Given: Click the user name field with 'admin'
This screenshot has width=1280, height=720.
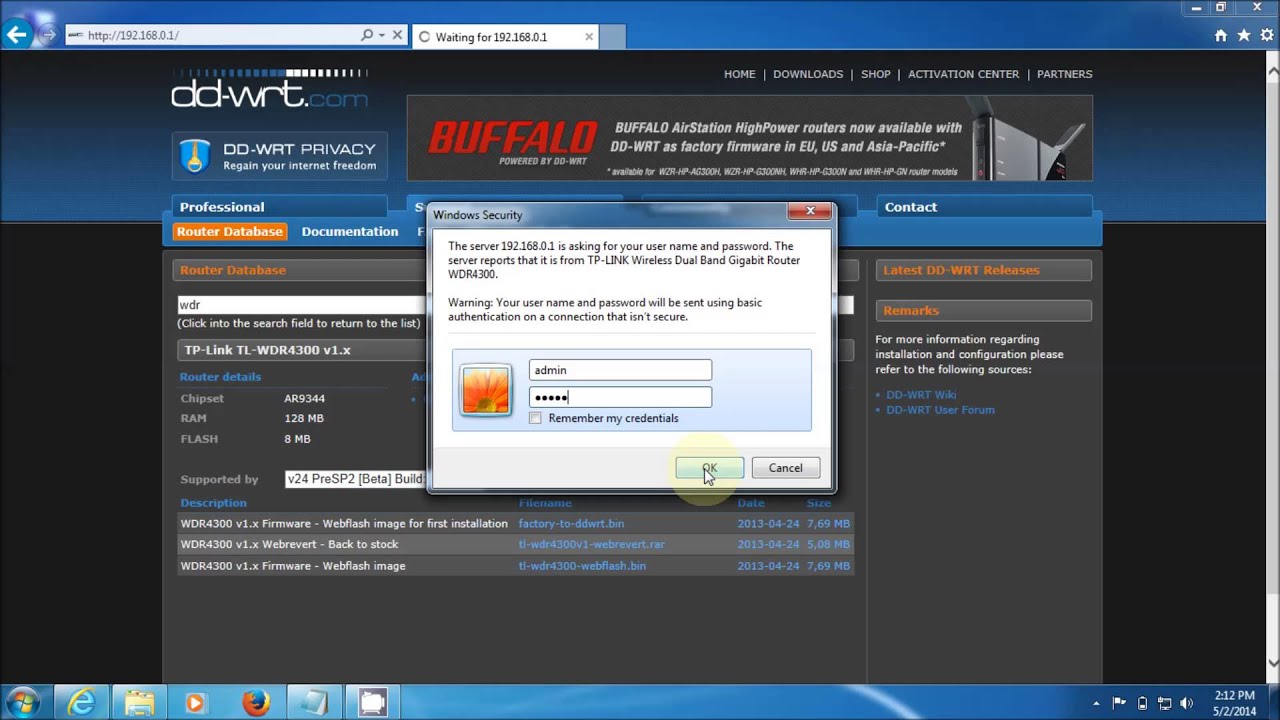Looking at the screenshot, I should pyautogui.click(x=620, y=370).
